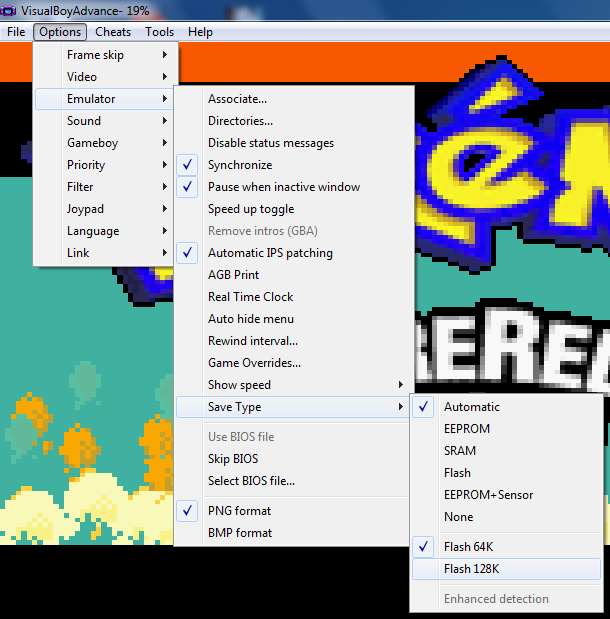610x619 pixels.
Task: Expand the Gameboy submenu
Action: [104, 143]
